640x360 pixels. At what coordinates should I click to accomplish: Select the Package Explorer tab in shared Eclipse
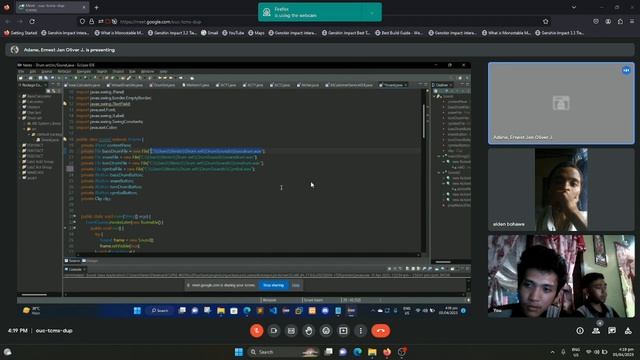(x=31, y=85)
